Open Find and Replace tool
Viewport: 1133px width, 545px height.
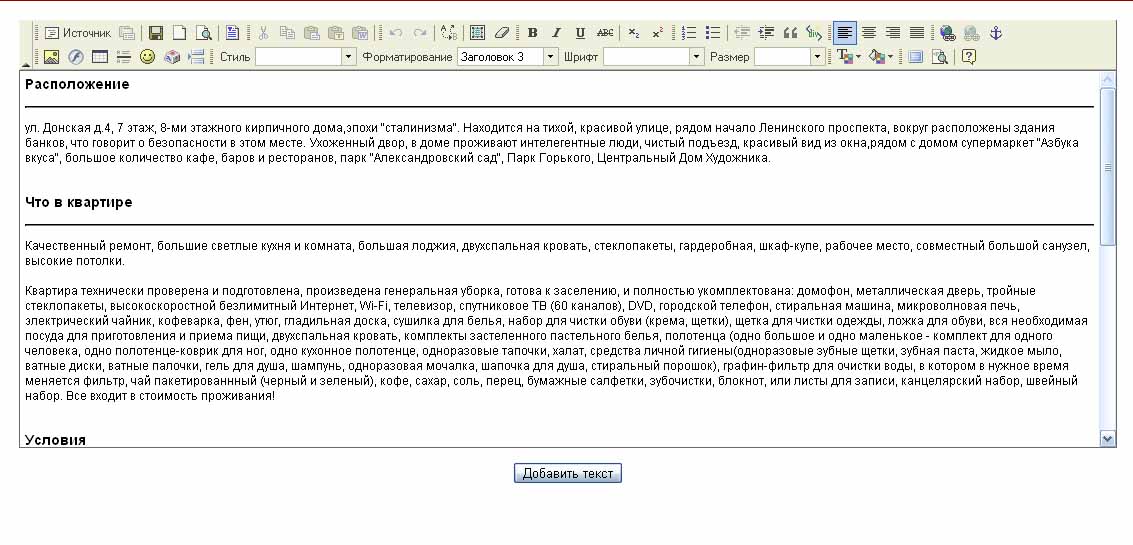click(449, 33)
